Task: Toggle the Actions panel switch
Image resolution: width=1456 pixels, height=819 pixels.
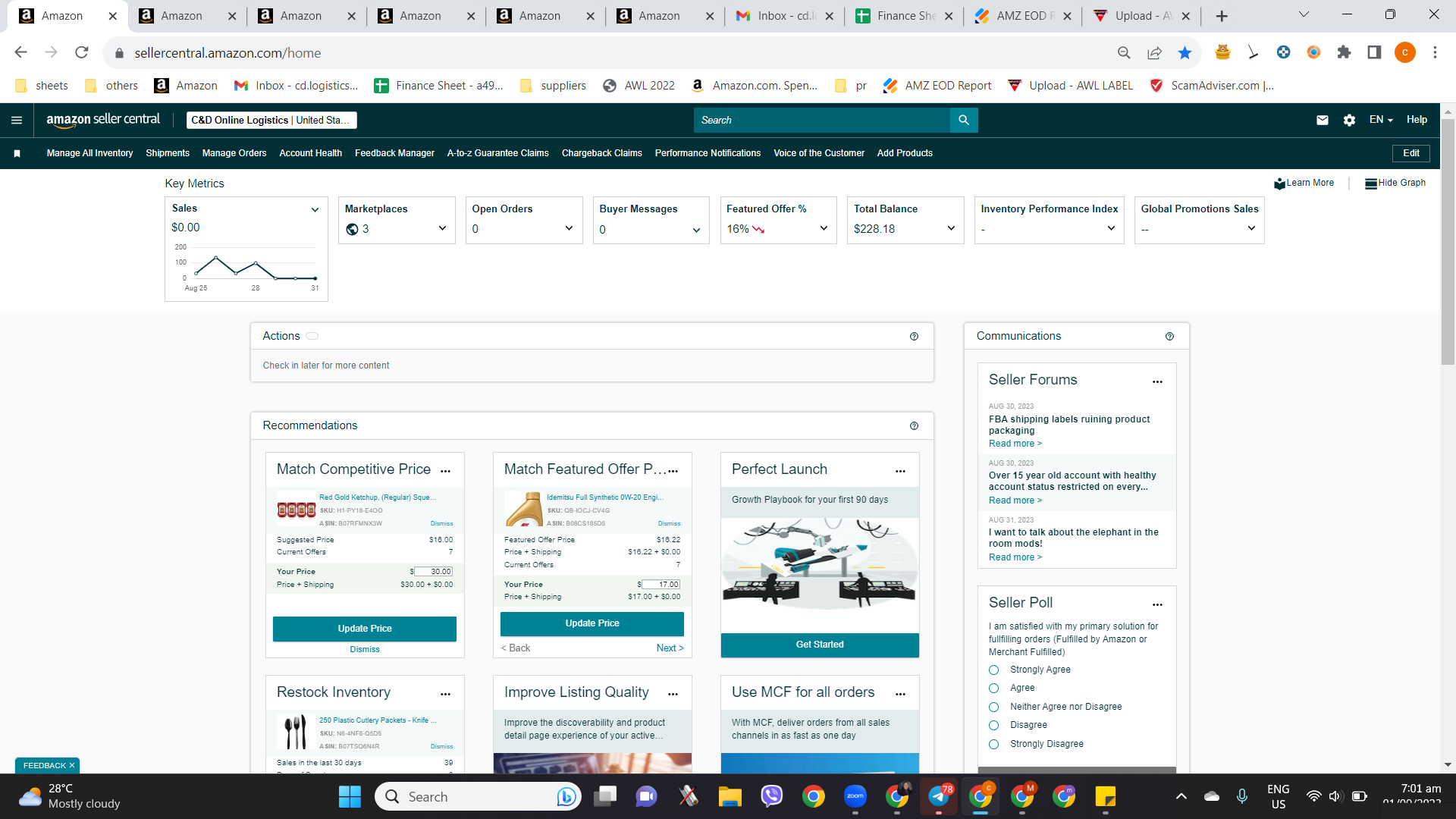Action: (x=312, y=336)
